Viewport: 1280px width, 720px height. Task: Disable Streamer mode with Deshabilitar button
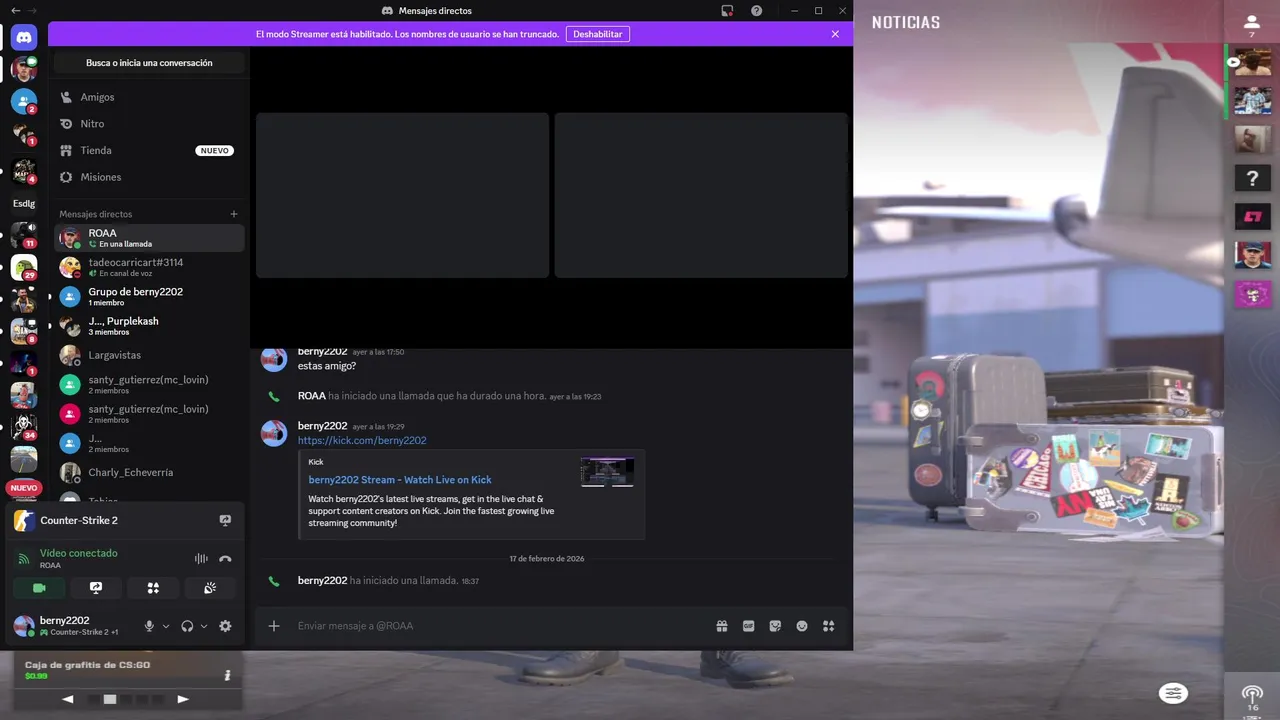pos(598,34)
